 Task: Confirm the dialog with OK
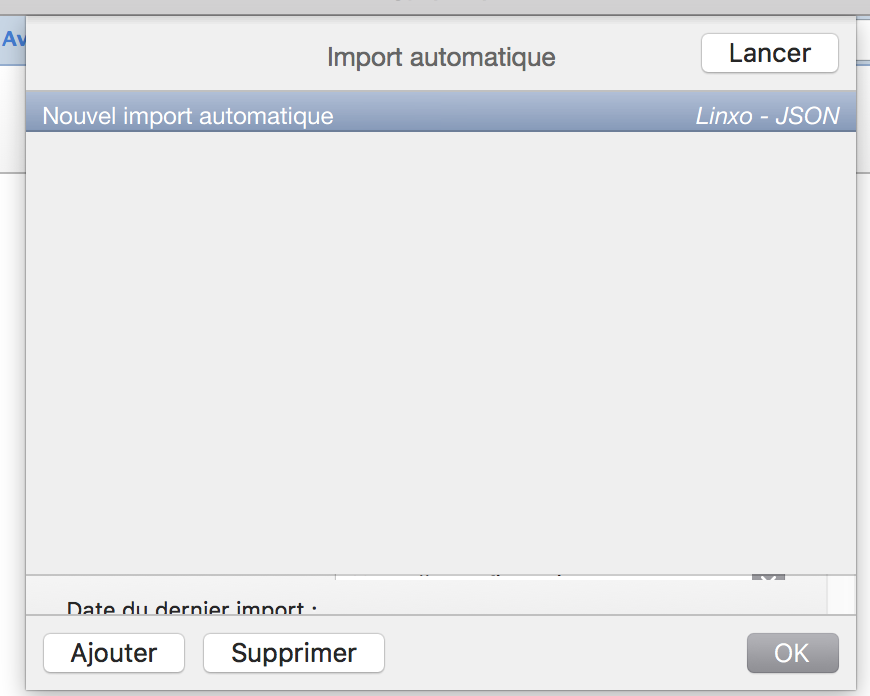click(x=792, y=653)
